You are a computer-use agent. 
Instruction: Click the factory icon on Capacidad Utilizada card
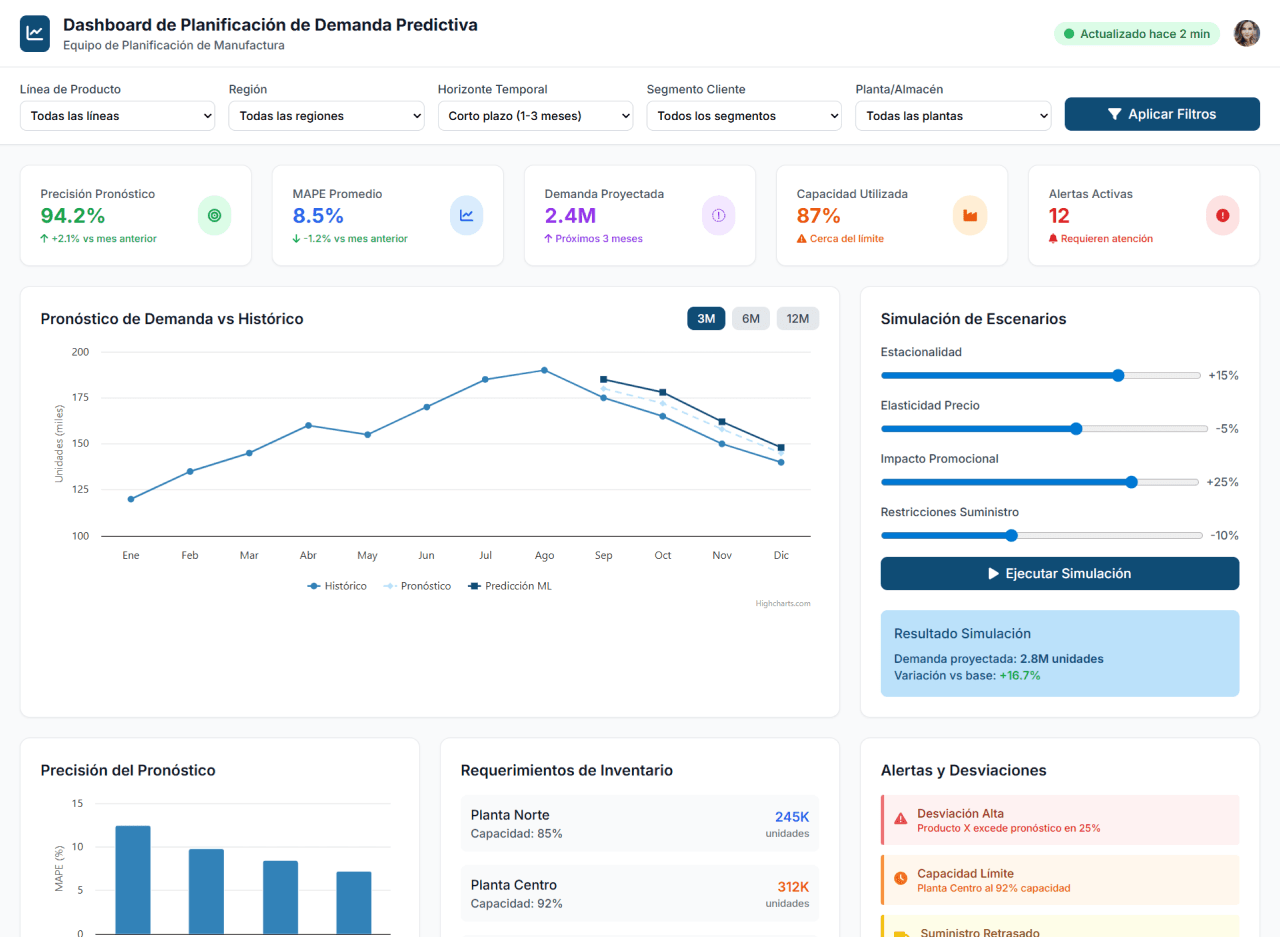coord(970,215)
